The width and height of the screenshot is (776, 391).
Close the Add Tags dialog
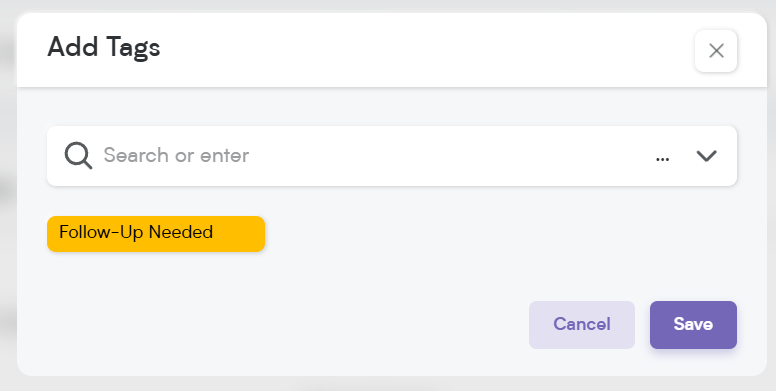point(716,51)
